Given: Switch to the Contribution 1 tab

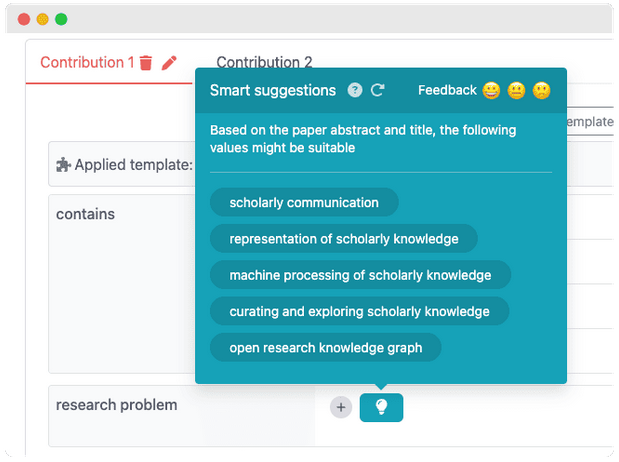Looking at the screenshot, I should pyautogui.click(x=86, y=63).
